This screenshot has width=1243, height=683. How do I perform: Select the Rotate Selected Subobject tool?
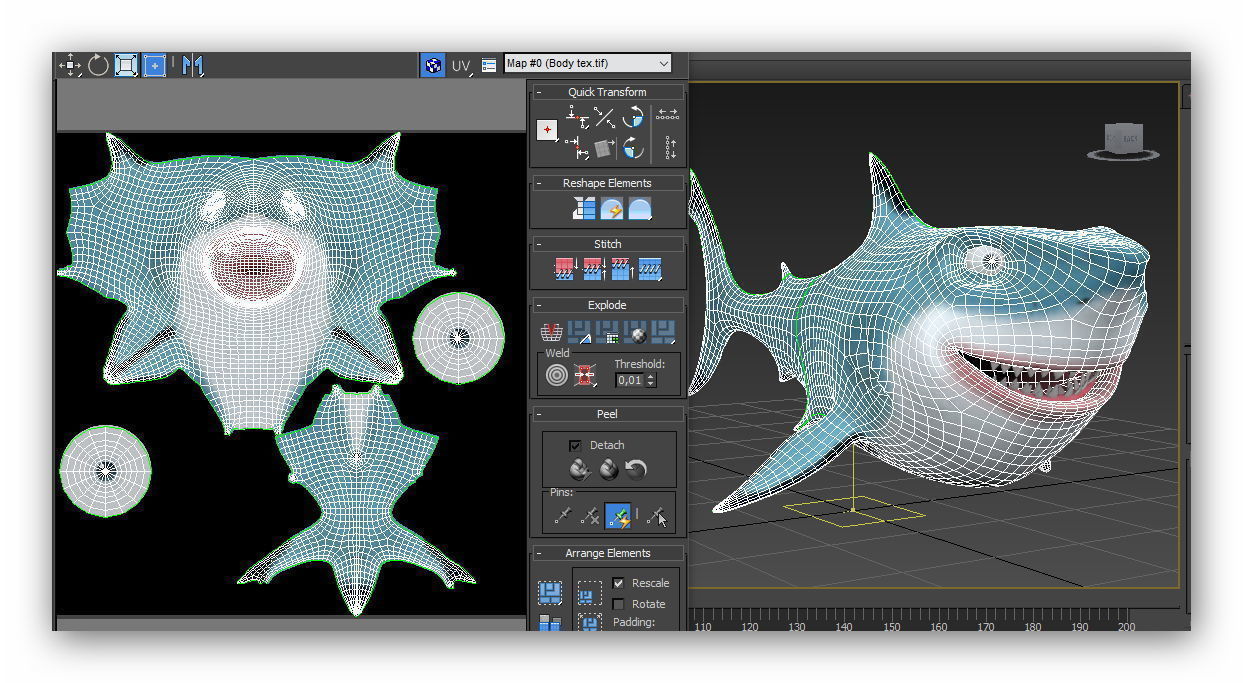click(98, 66)
